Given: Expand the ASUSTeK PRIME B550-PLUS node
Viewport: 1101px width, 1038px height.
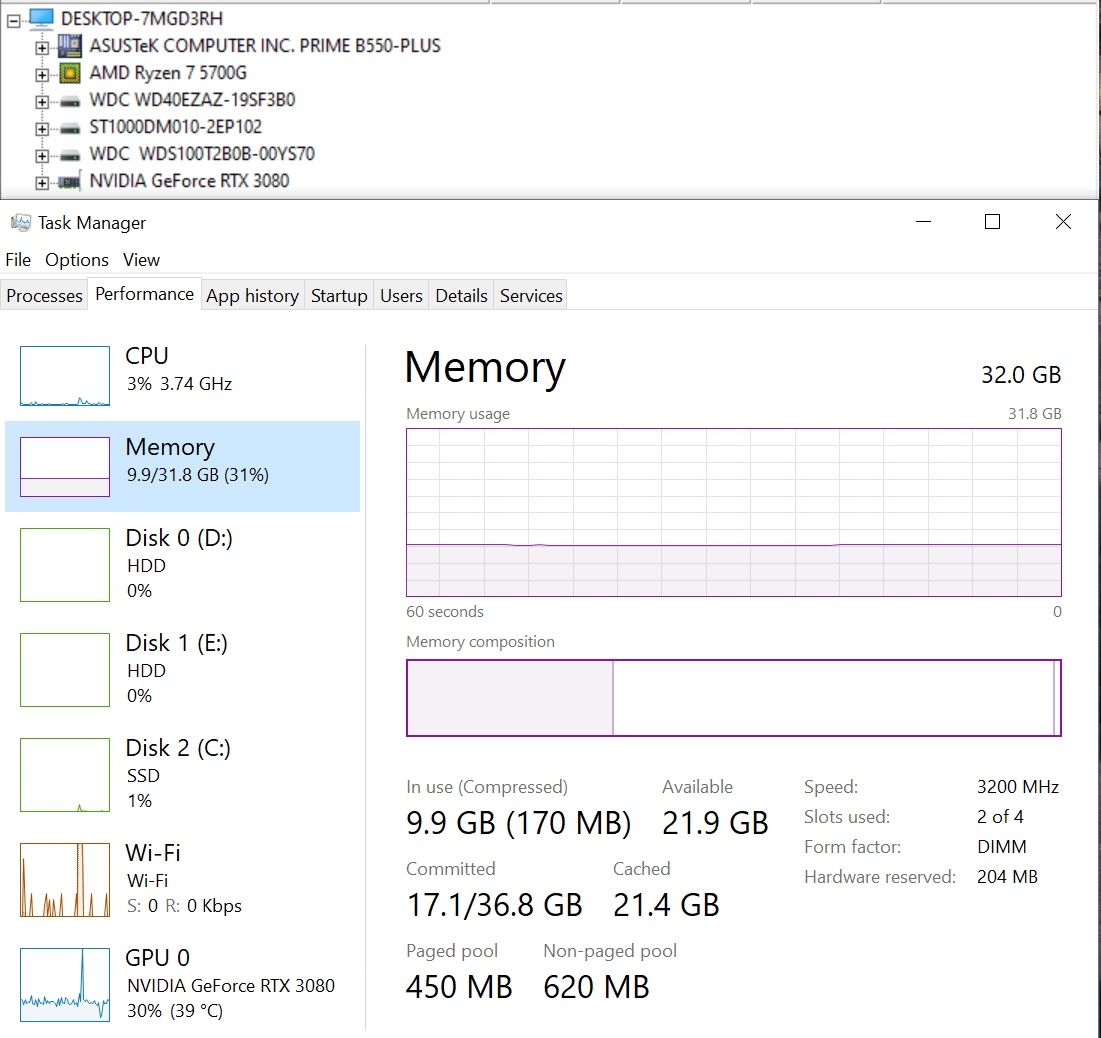Looking at the screenshot, I should tap(41, 47).
